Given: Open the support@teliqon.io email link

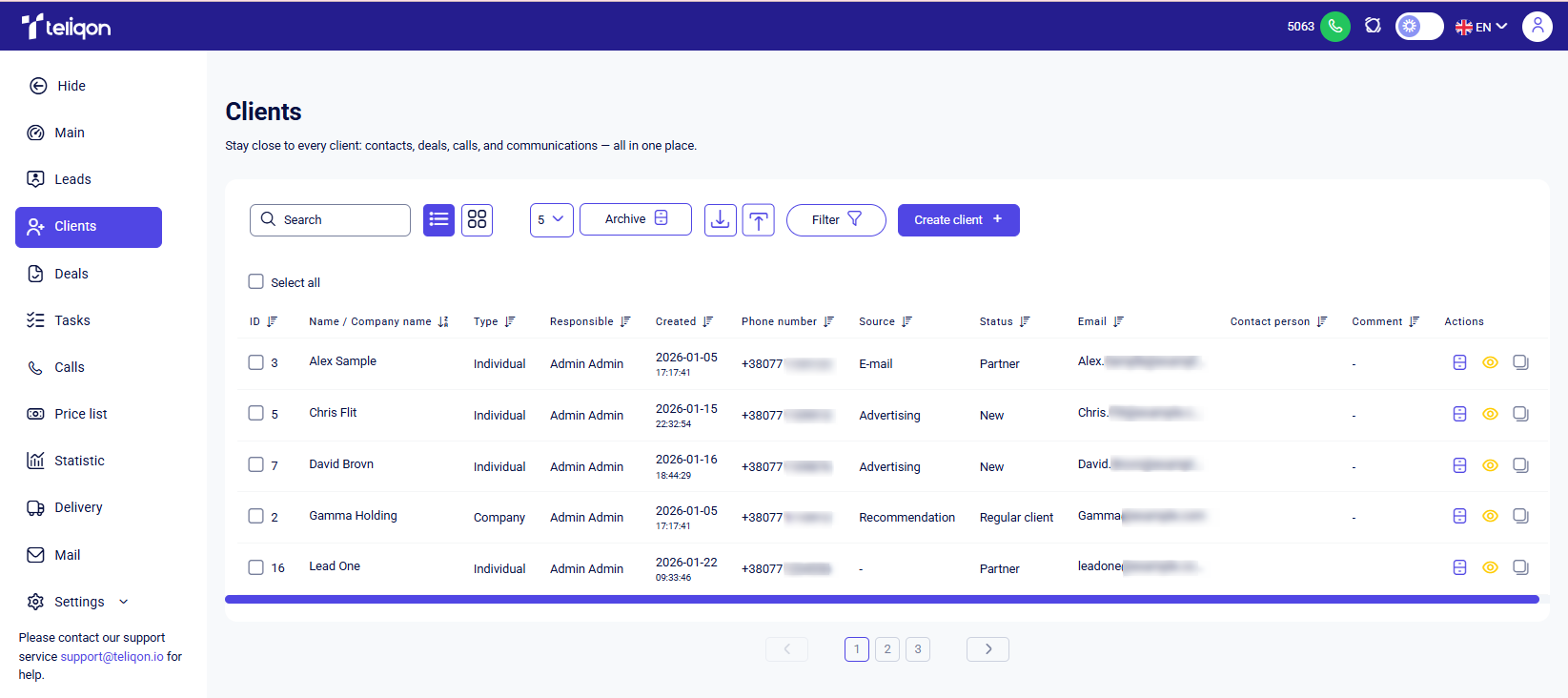Looking at the screenshot, I should [112, 656].
